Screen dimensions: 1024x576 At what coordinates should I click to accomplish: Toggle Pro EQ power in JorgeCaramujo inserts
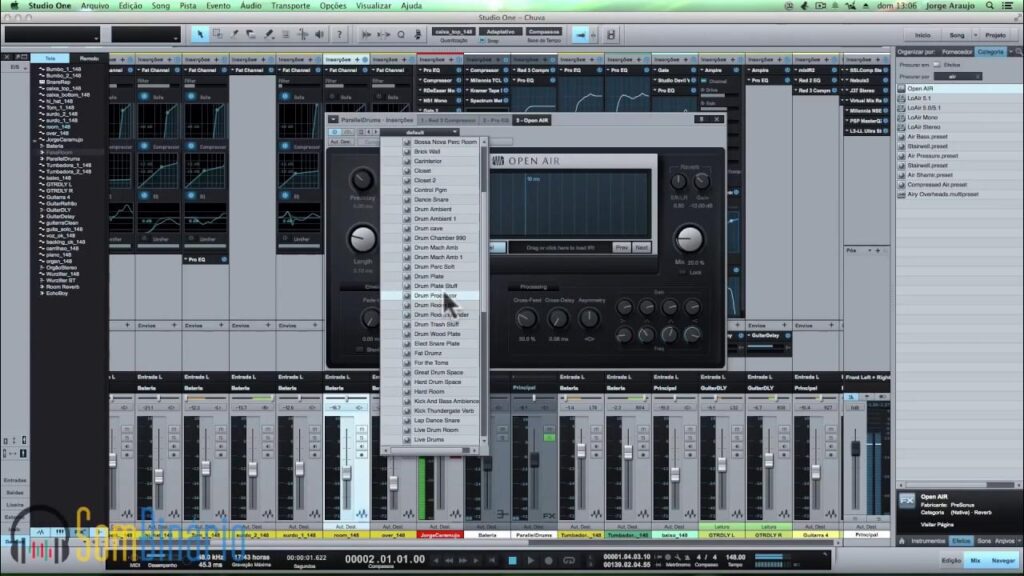458,70
